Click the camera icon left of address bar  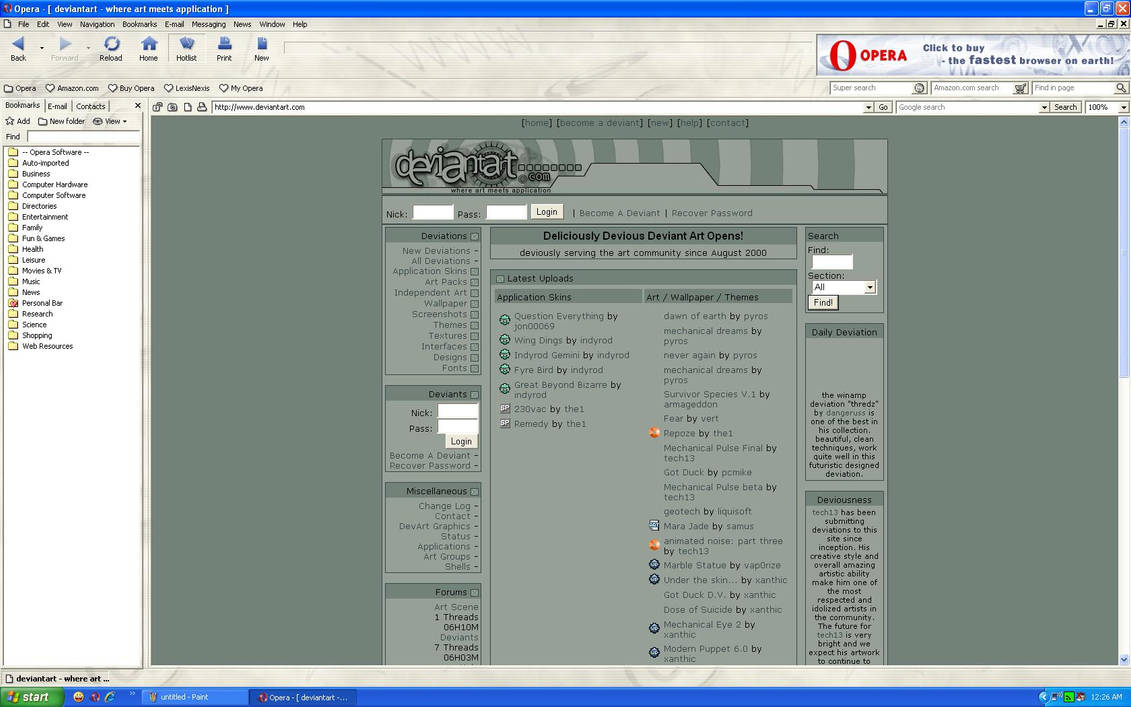(172, 107)
